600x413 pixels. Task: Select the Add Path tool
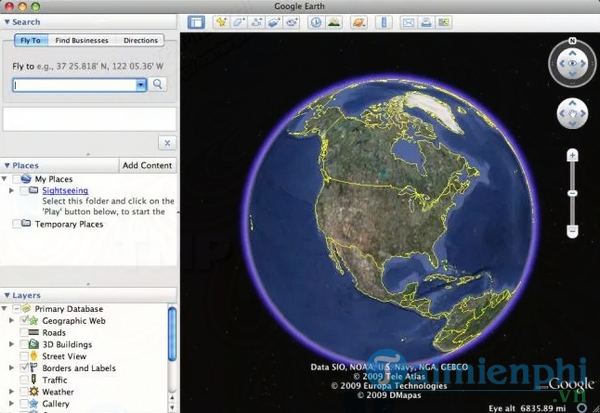[x=256, y=22]
